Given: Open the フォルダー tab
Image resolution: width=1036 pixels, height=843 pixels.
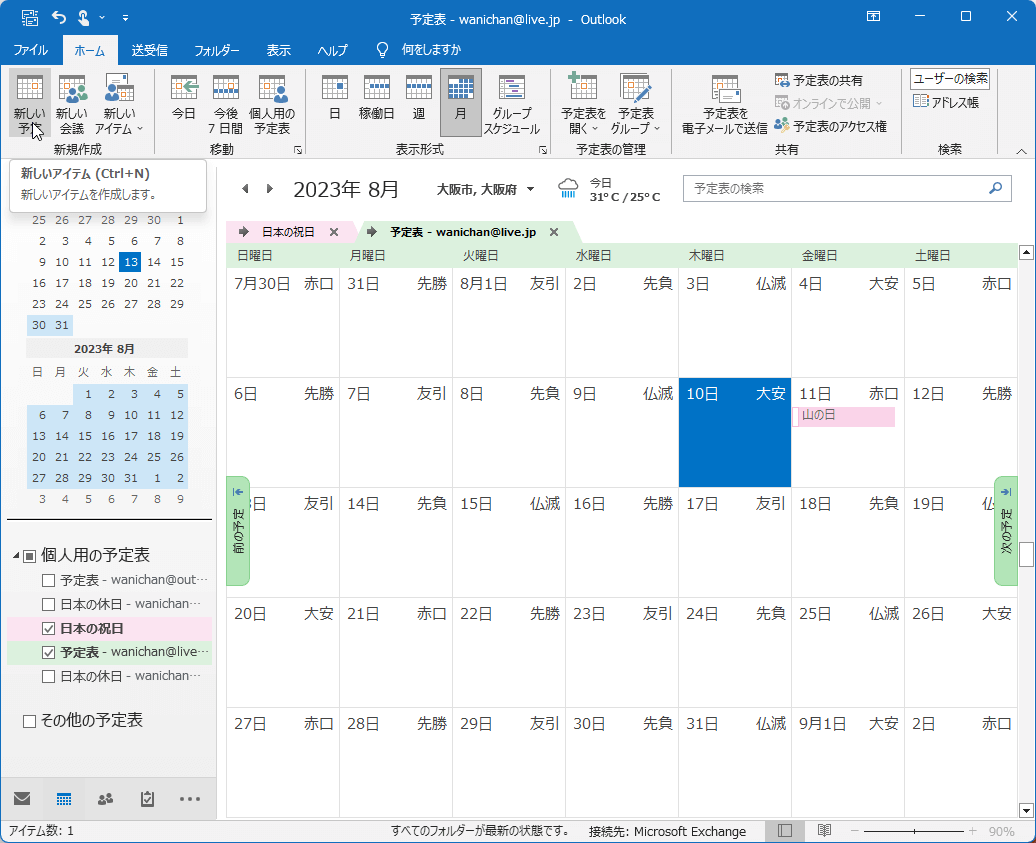Looking at the screenshot, I should (216, 50).
